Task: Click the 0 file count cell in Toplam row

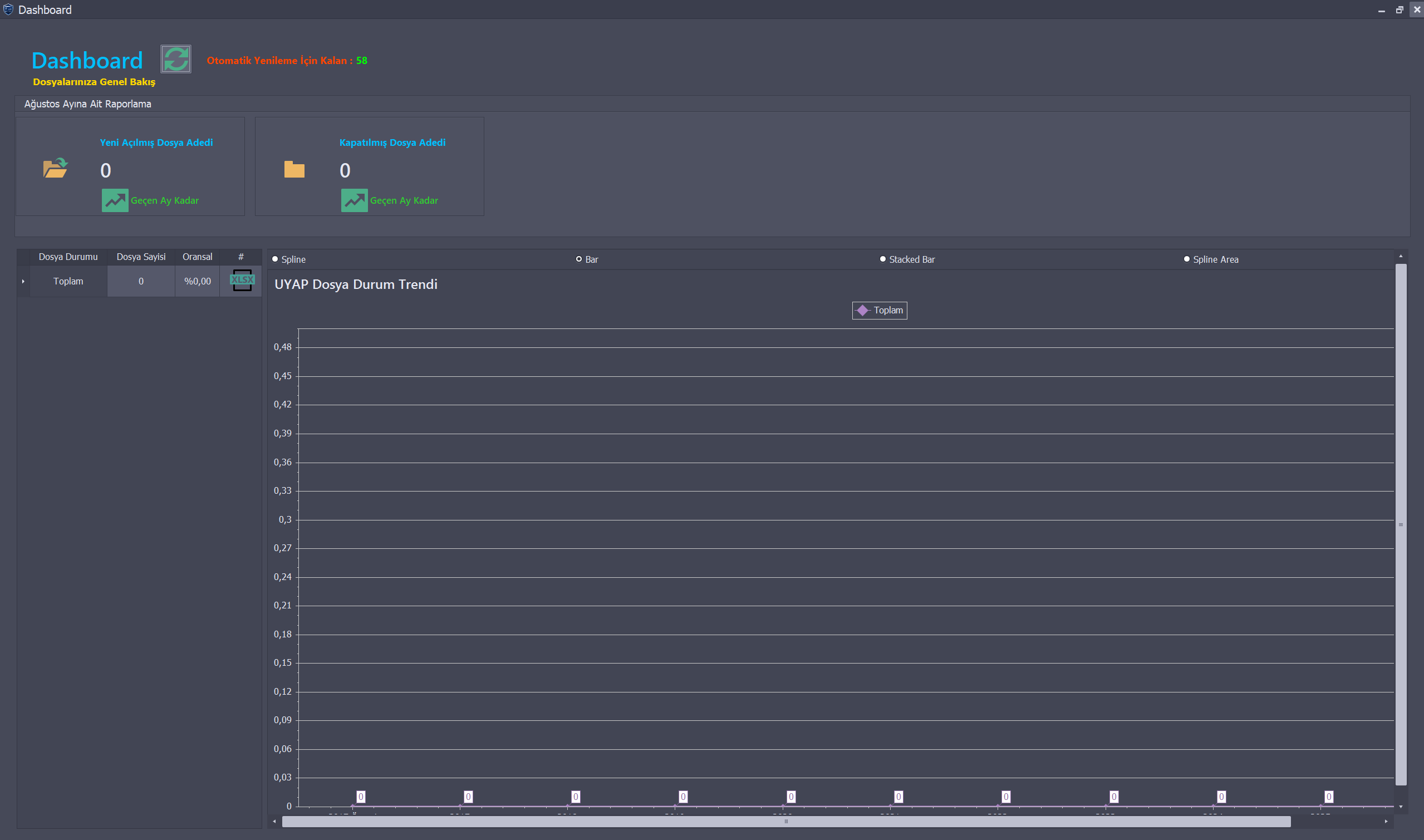Action: tap(141, 281)
